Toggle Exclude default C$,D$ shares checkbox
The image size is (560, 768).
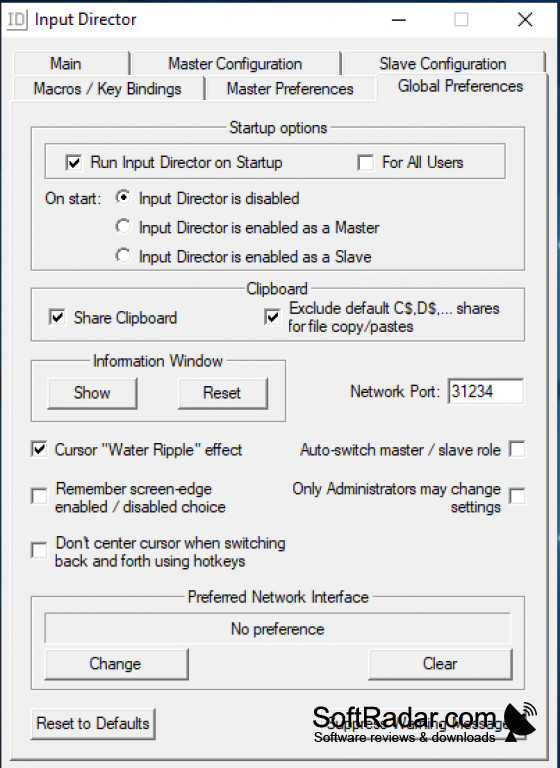click(x=272, y=317)
